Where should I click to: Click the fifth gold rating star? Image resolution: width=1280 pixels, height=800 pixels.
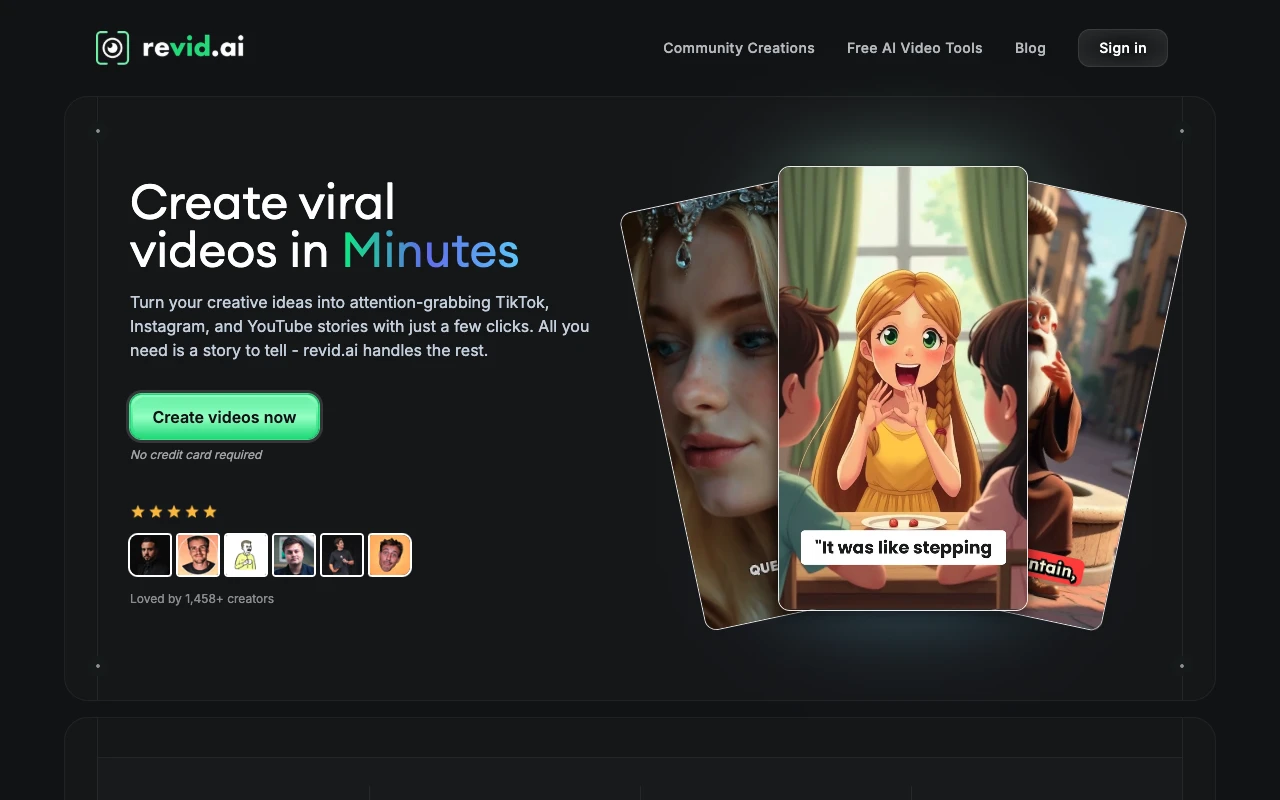(x=210, y=512)
